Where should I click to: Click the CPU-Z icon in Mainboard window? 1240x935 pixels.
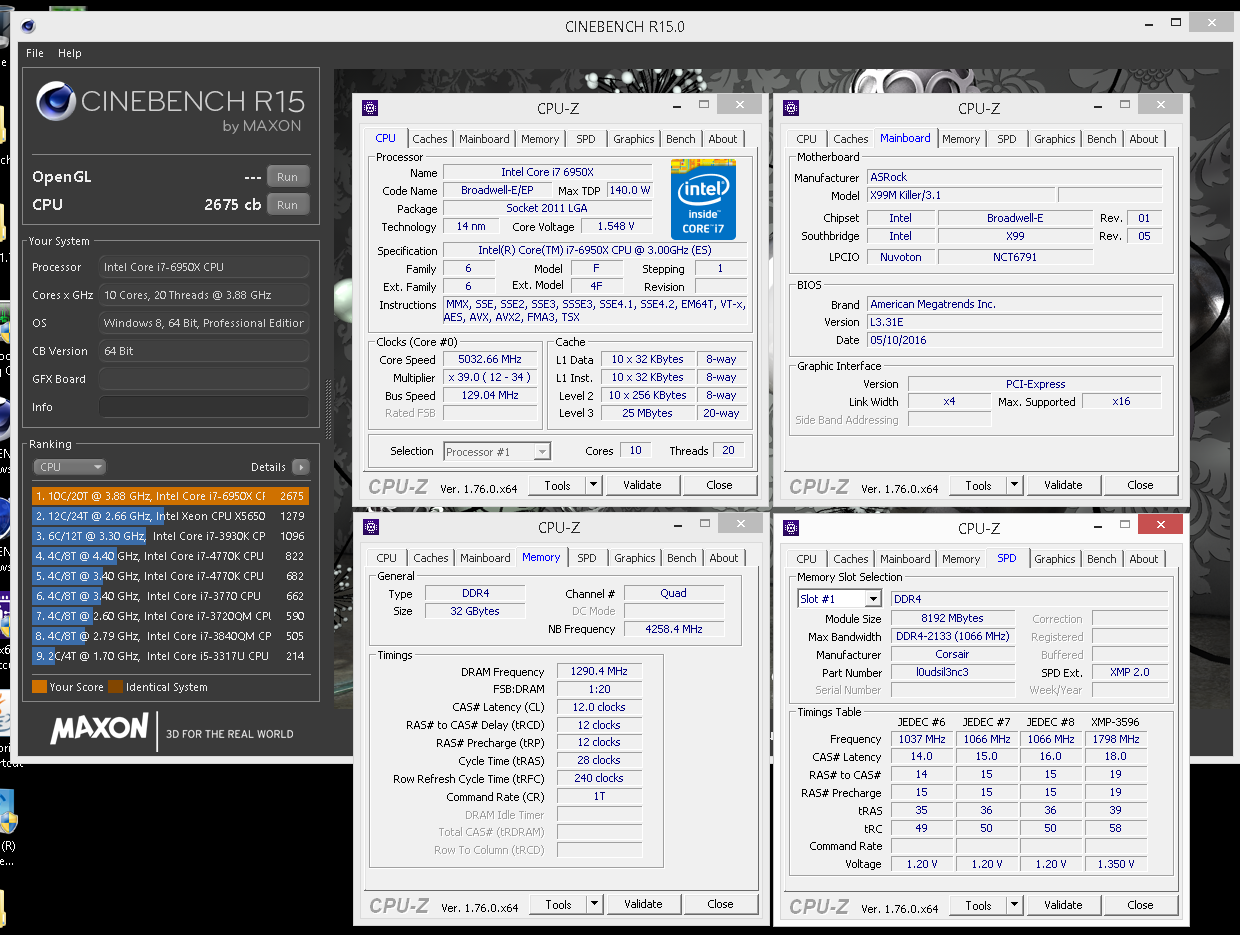(791, 108)
